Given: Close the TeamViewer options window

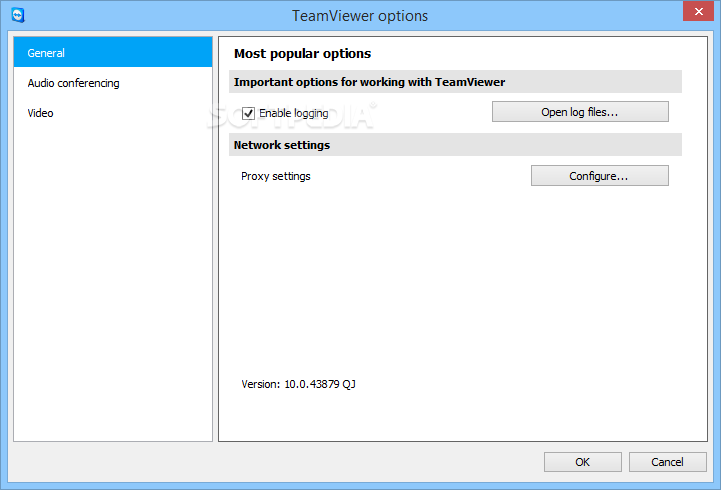Looking at the screenshot, I should (x=698, y=11).
